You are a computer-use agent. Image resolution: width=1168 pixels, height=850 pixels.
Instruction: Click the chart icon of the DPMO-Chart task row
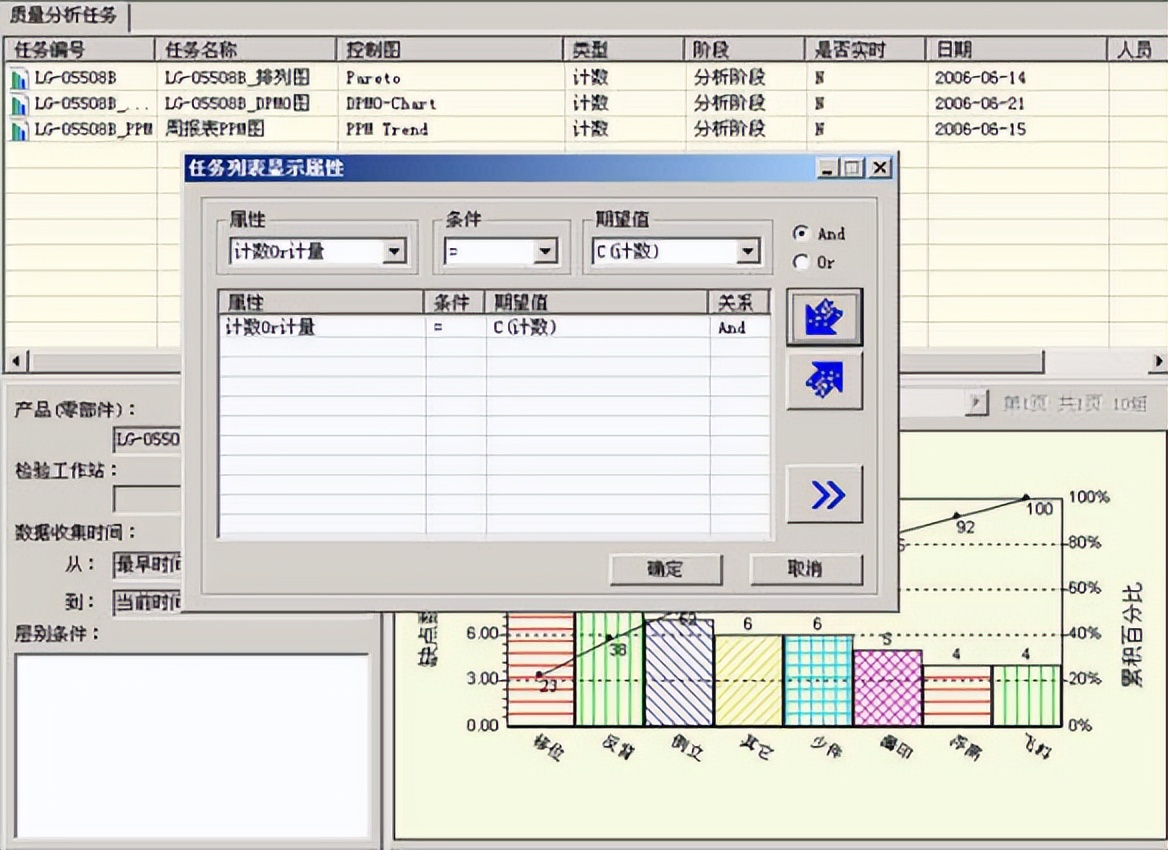click(x=19, y=104)
